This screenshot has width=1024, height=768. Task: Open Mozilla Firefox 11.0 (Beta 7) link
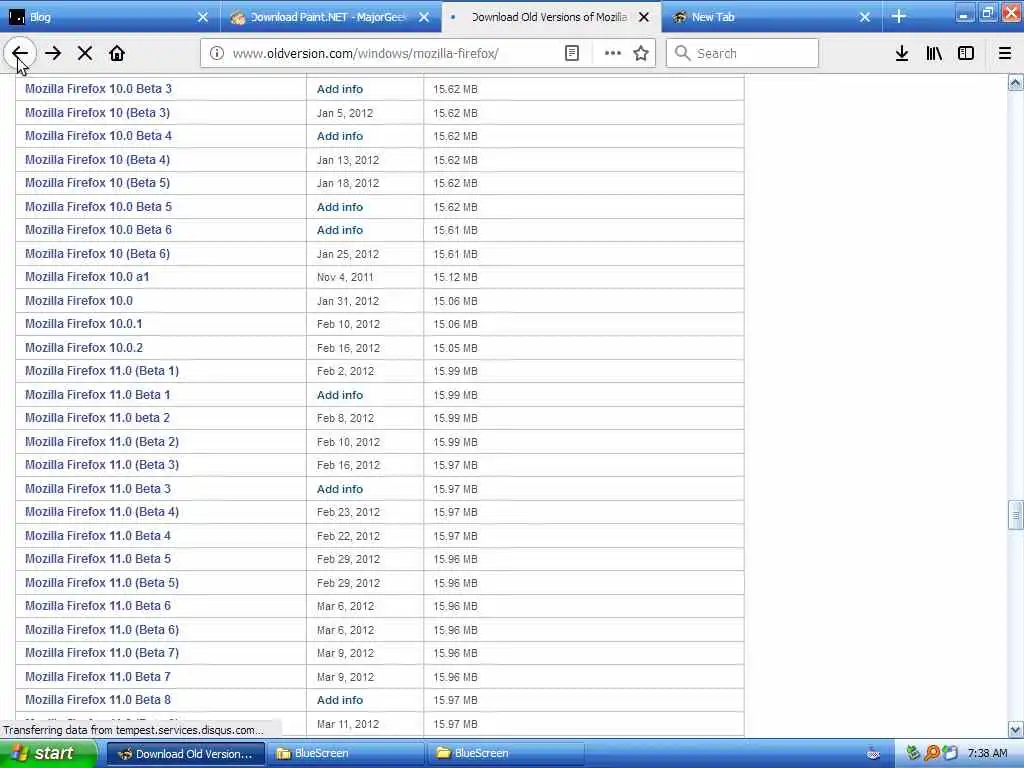click(102, 653)
